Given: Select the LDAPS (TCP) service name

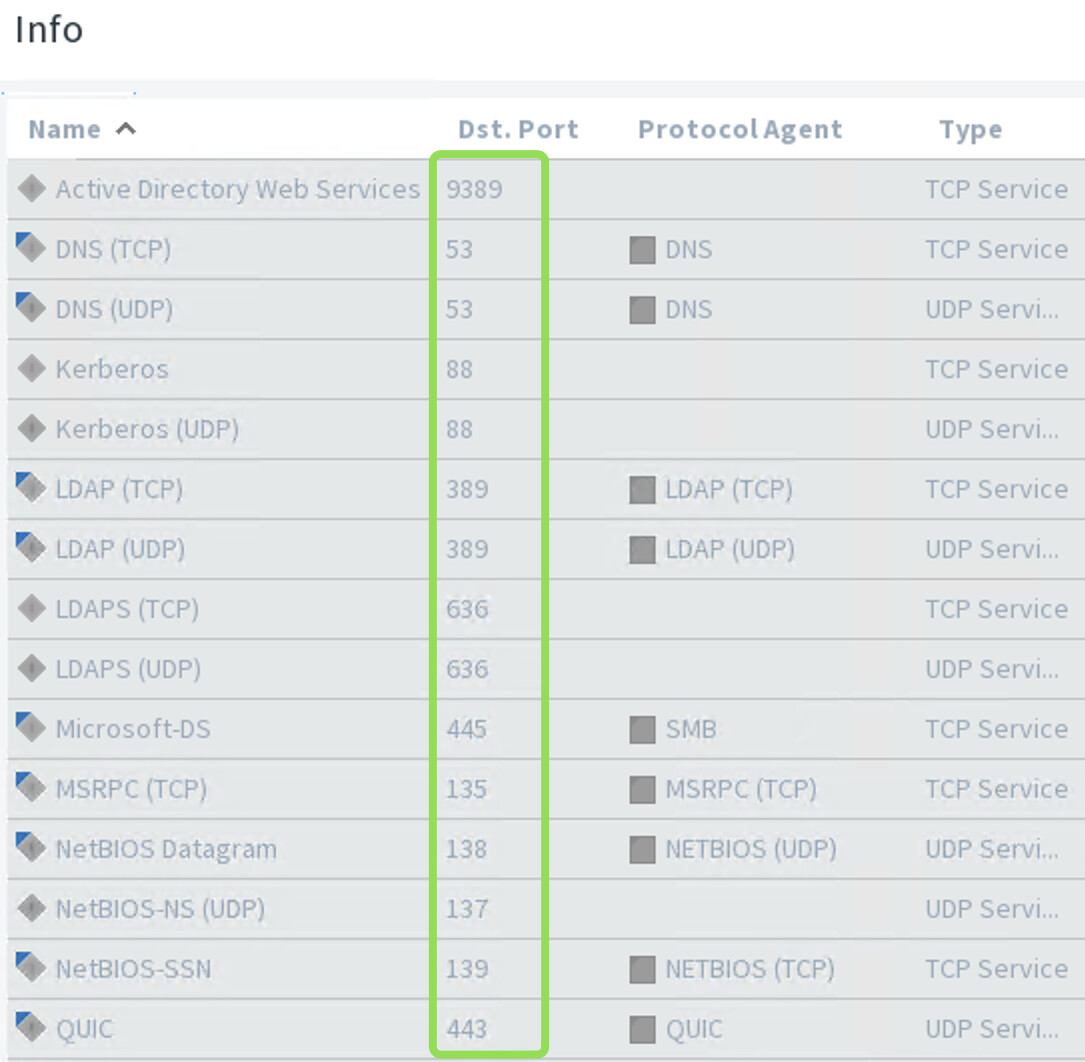Looking at the screenshot, I should (x=127, y=609).
